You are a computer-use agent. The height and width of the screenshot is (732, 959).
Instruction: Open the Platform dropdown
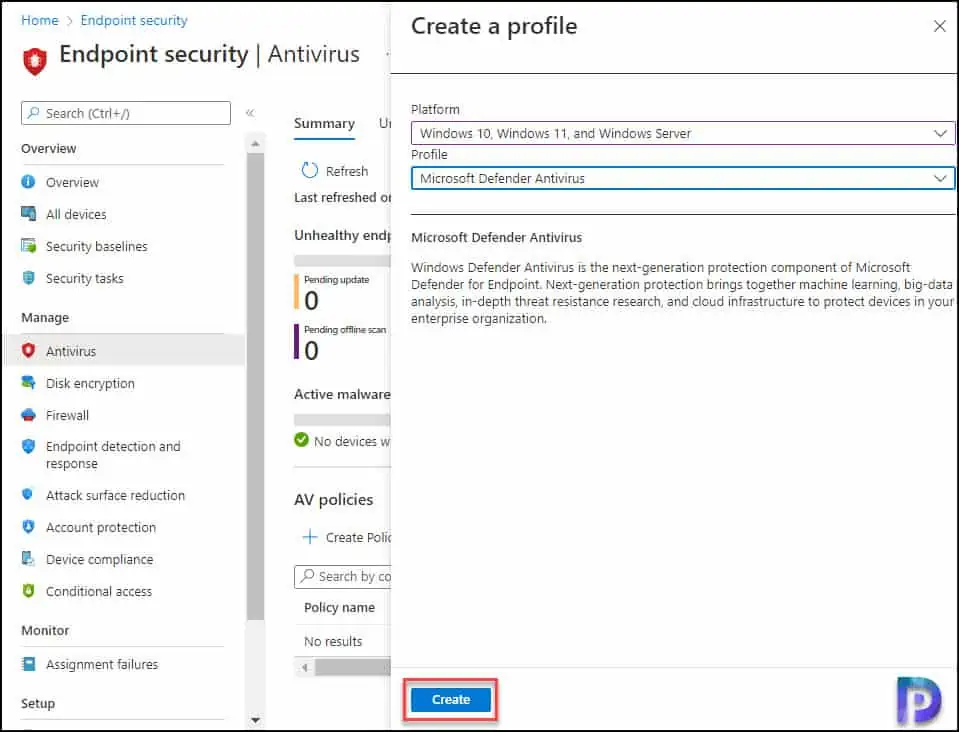(683, 133)
